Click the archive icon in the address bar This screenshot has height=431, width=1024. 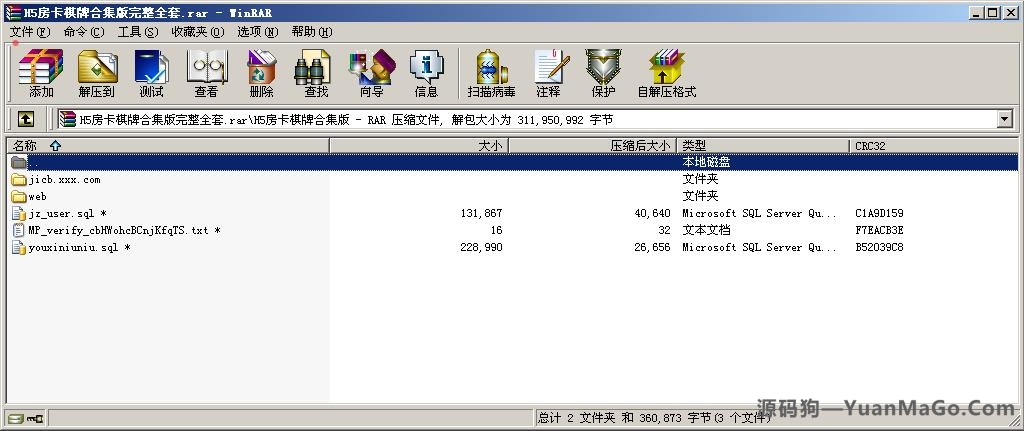click(x=67, y=119)
